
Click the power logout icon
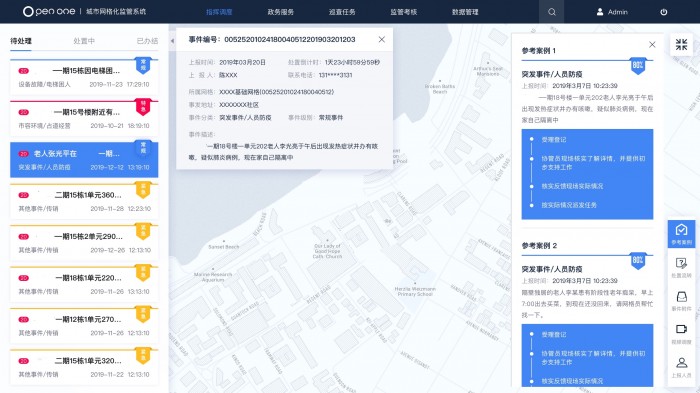[x=664, y=12]
